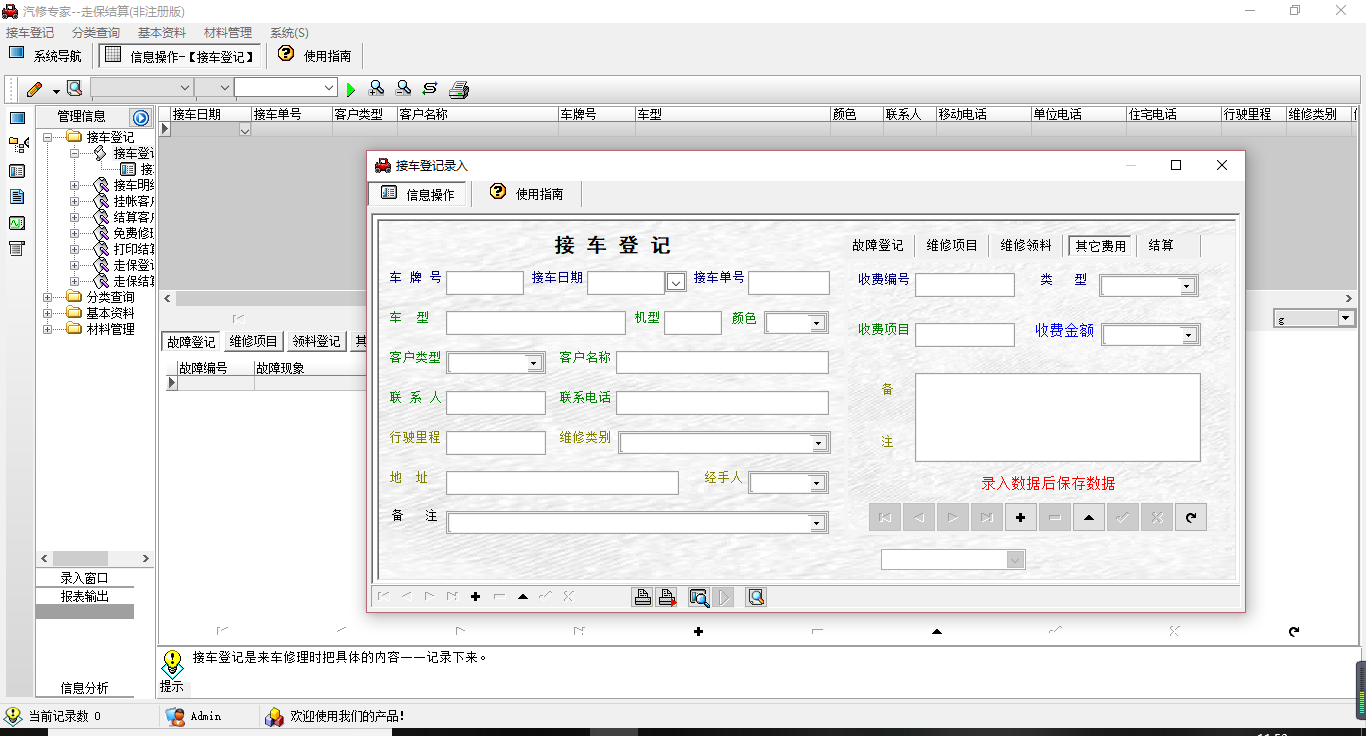Open 使用指南 tab inside the dialog
This screenshot has width=1366, height=736.
pyautogui.click(x=527, y=194)
